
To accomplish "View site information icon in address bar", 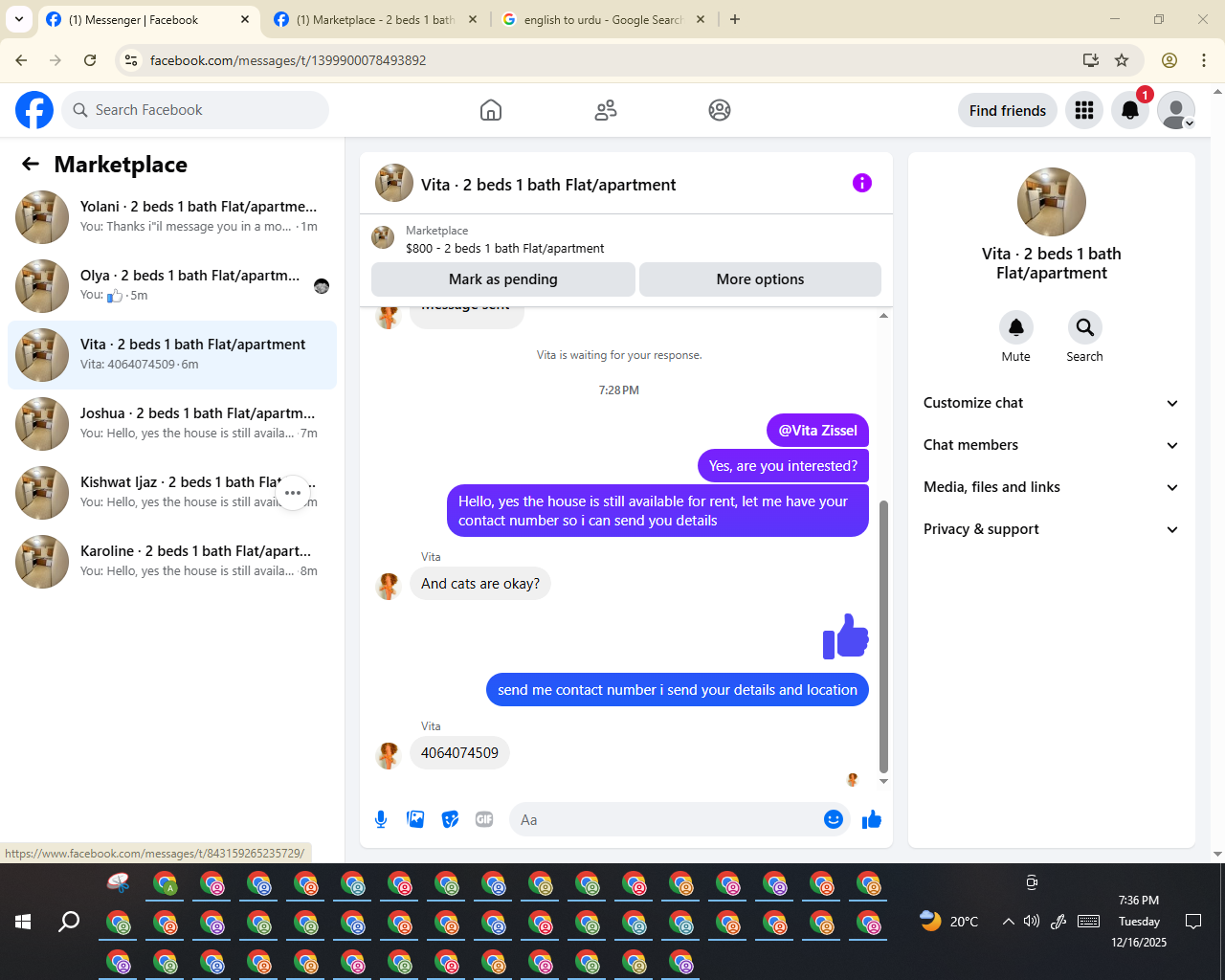I will point(132,60).
